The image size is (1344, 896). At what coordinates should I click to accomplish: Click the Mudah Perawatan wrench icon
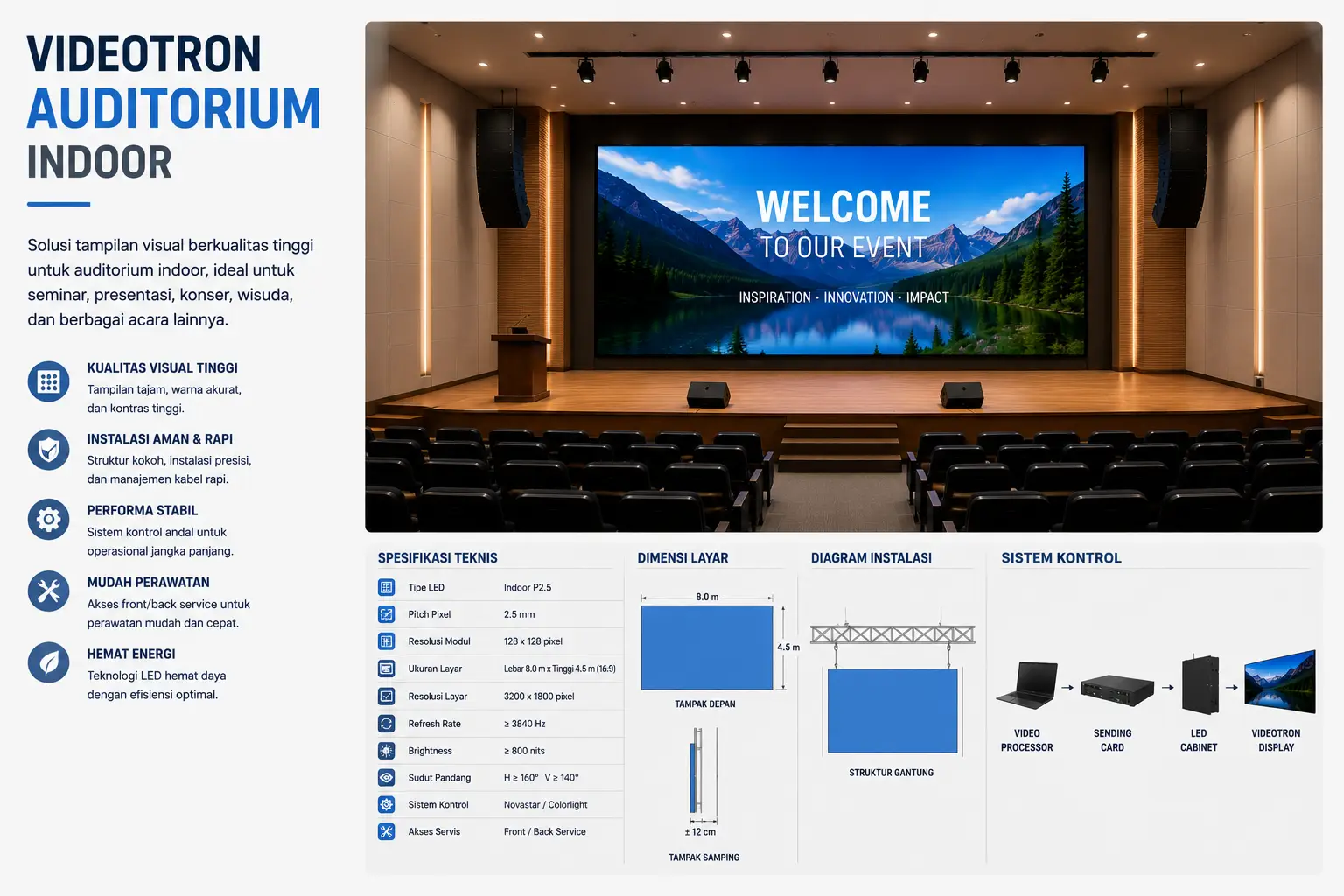point(48,591)
